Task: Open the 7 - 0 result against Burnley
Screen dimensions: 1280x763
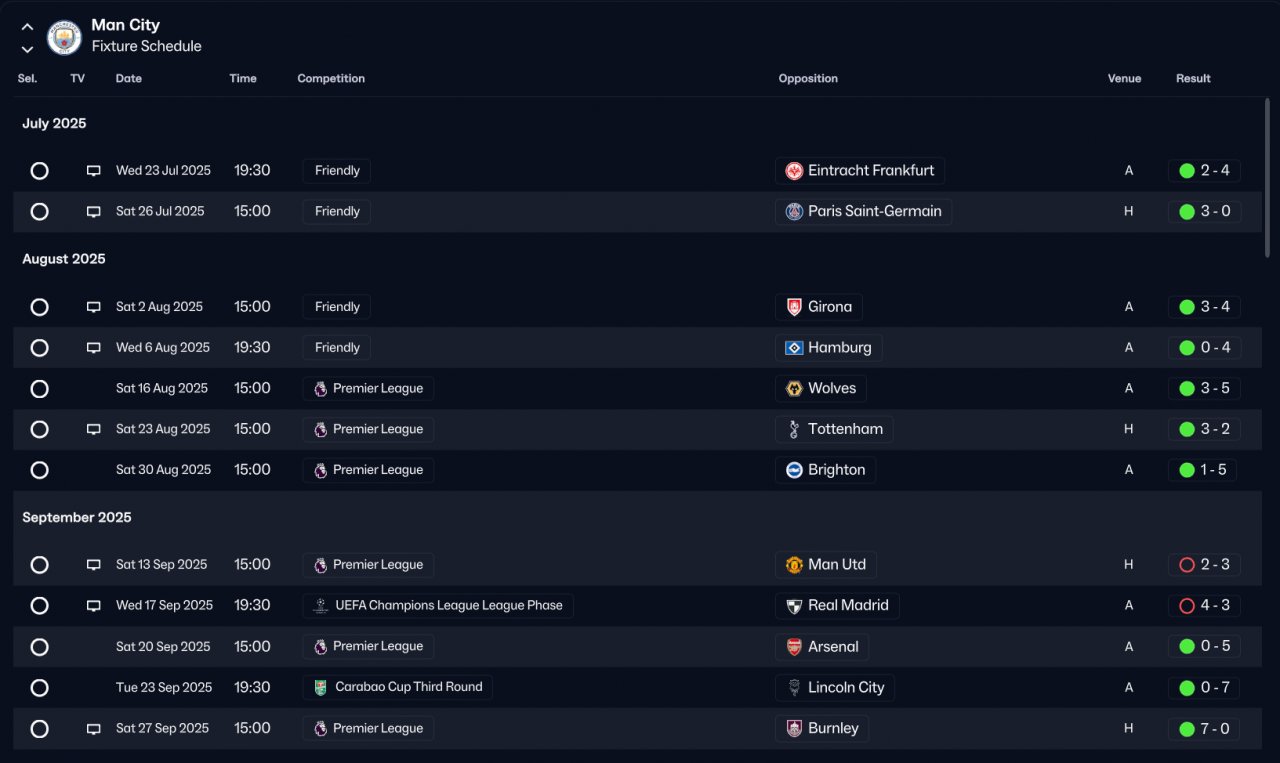Action: pos(1205,729)
